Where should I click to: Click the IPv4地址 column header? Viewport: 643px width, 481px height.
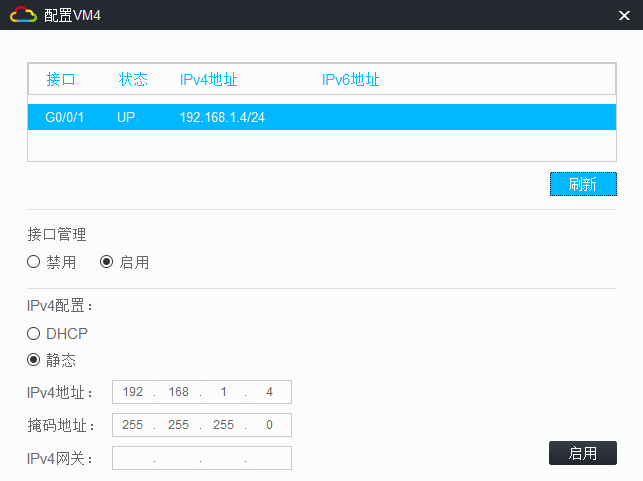(x=208, y=79)
